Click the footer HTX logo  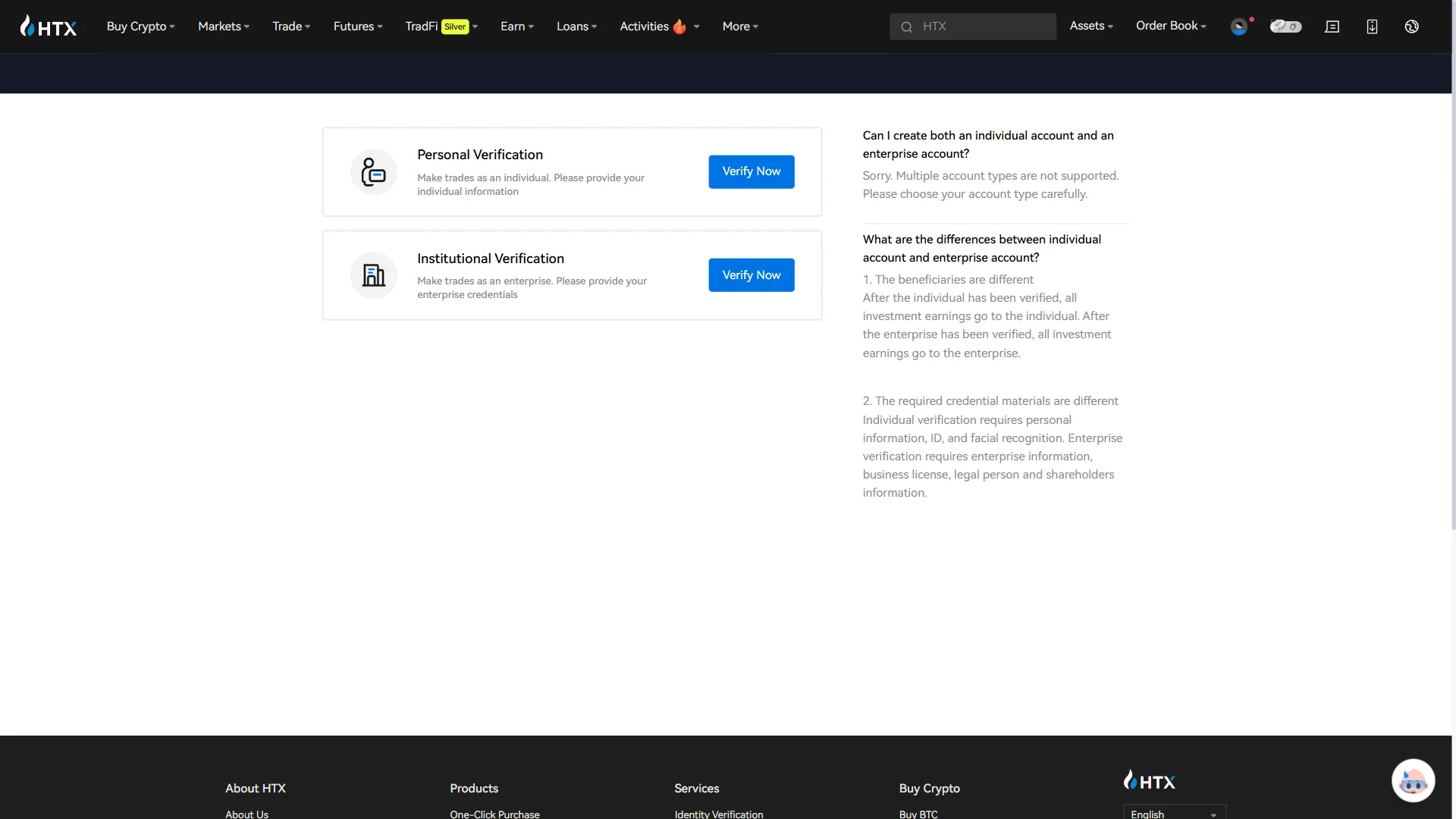click(x=1150, y=780)
